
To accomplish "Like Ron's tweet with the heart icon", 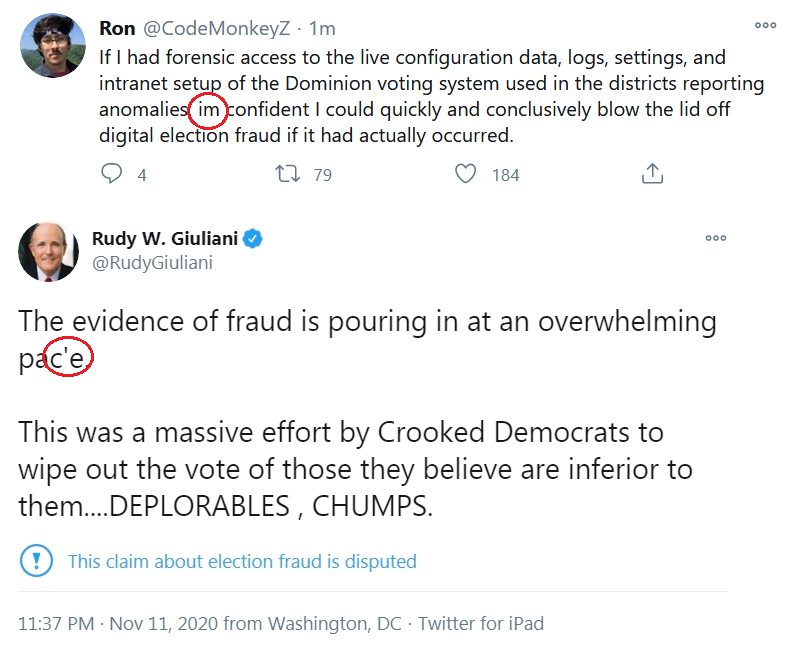I will pyautogui.click(x=465, y=173).
